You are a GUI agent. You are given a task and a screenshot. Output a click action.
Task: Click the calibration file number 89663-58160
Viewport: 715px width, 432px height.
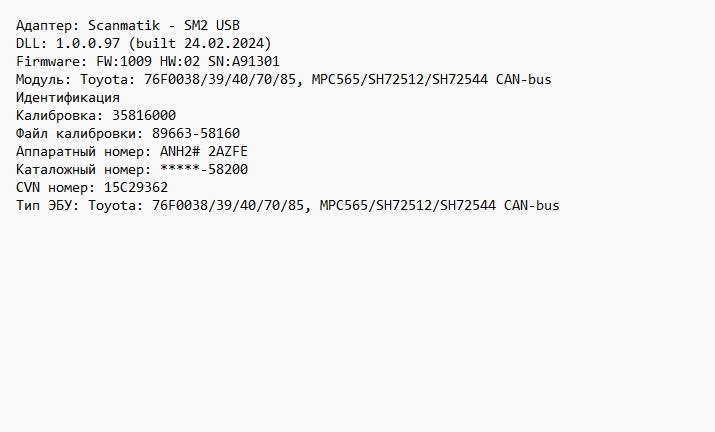(196, 133)
